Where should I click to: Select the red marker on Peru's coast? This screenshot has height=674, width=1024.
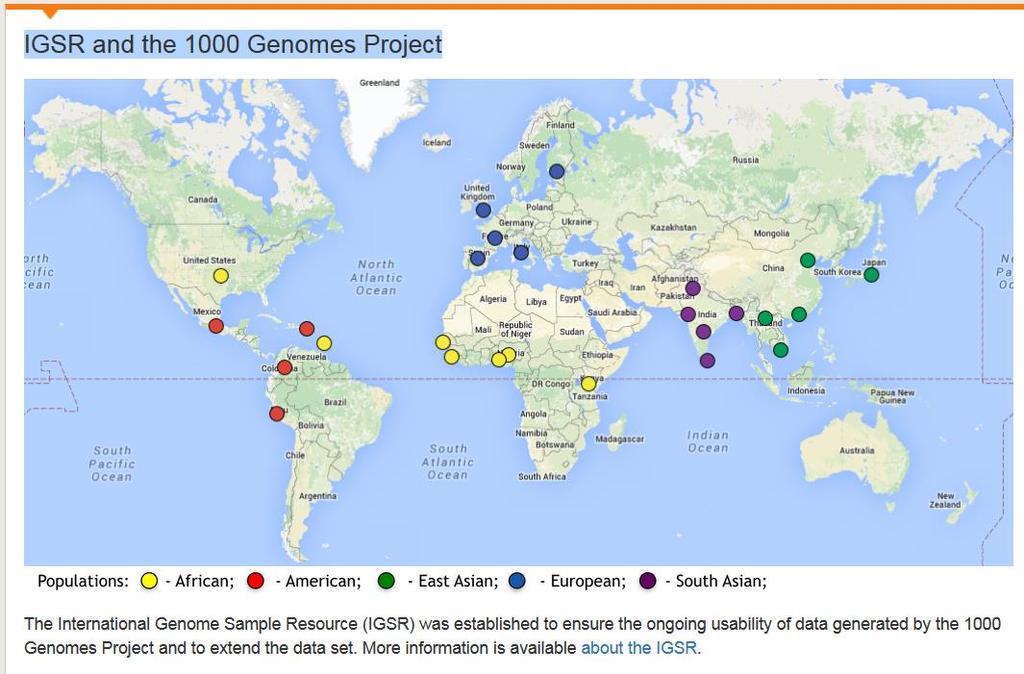[x=277, y=413]
